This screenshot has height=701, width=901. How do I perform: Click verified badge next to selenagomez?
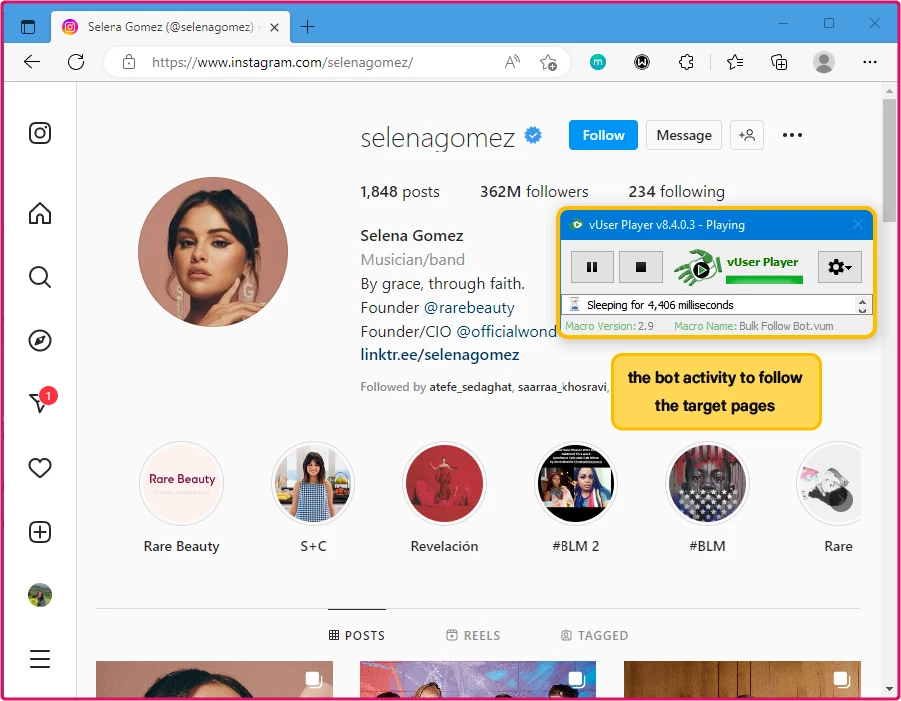point(533,135)
